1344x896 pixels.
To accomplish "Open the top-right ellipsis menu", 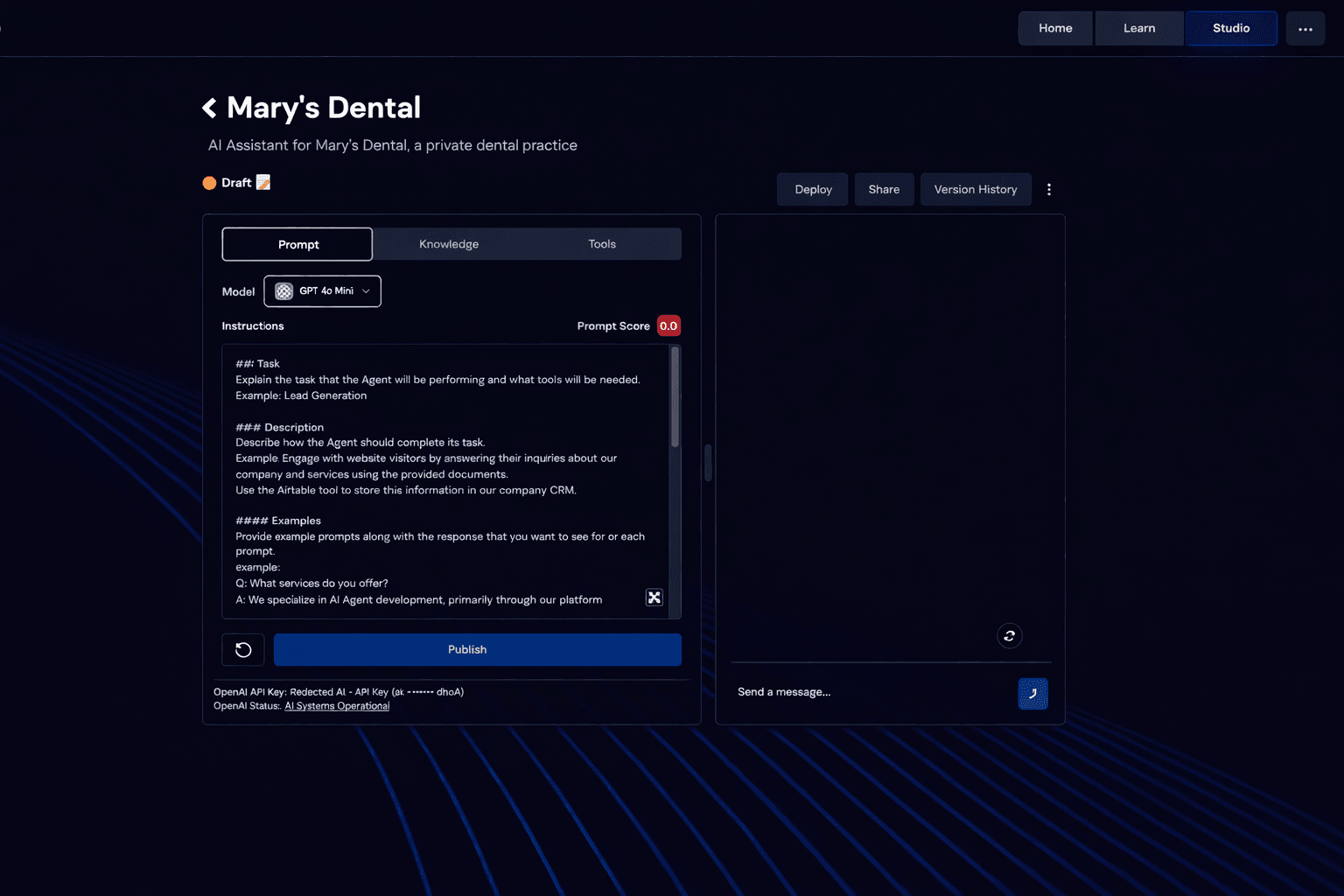I will pos(1305,29).
